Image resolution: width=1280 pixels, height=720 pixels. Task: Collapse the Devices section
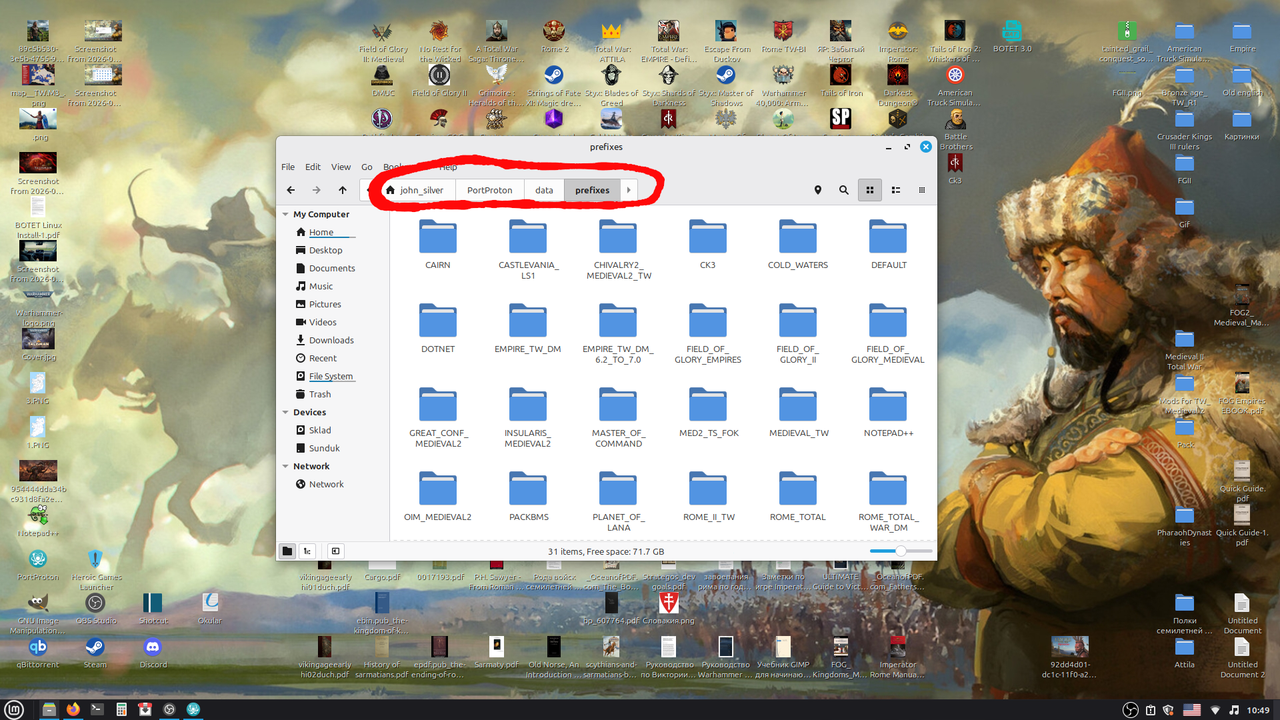pos(285,412)
